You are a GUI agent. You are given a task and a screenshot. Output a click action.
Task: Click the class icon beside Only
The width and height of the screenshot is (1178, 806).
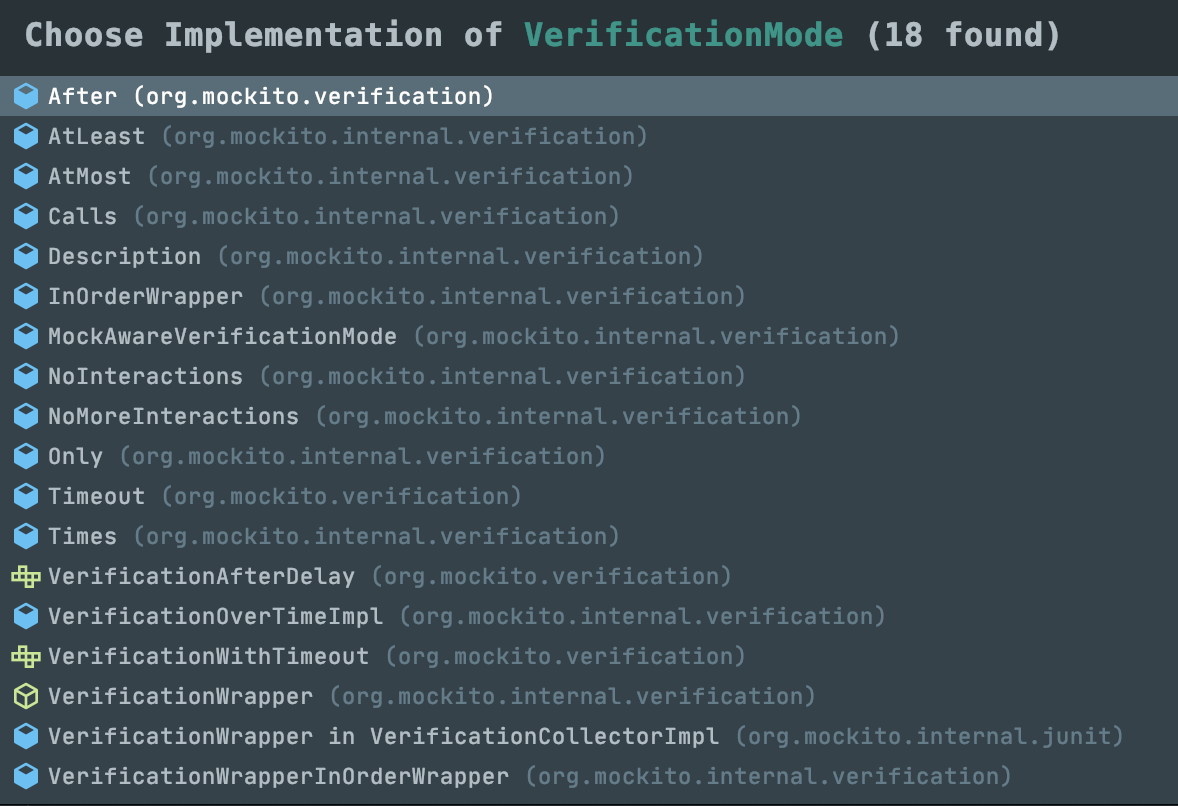click(26, 456)
